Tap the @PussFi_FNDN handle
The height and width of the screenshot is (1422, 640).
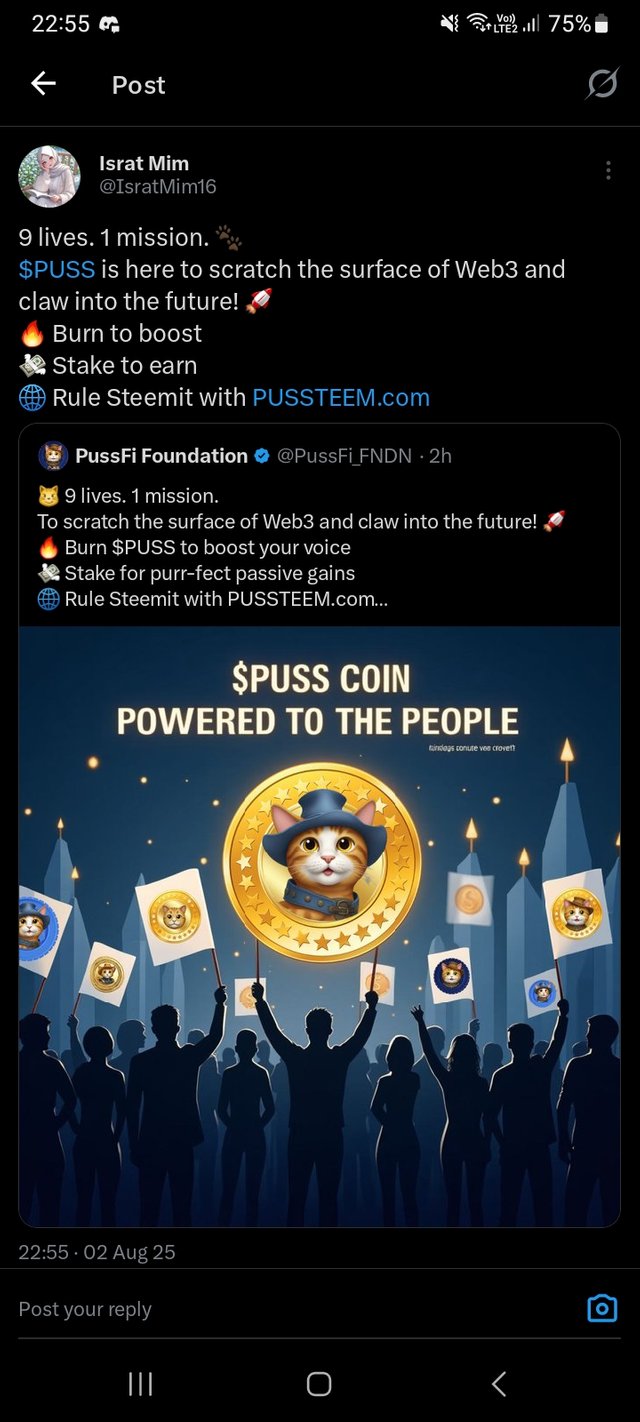(346, 456)
